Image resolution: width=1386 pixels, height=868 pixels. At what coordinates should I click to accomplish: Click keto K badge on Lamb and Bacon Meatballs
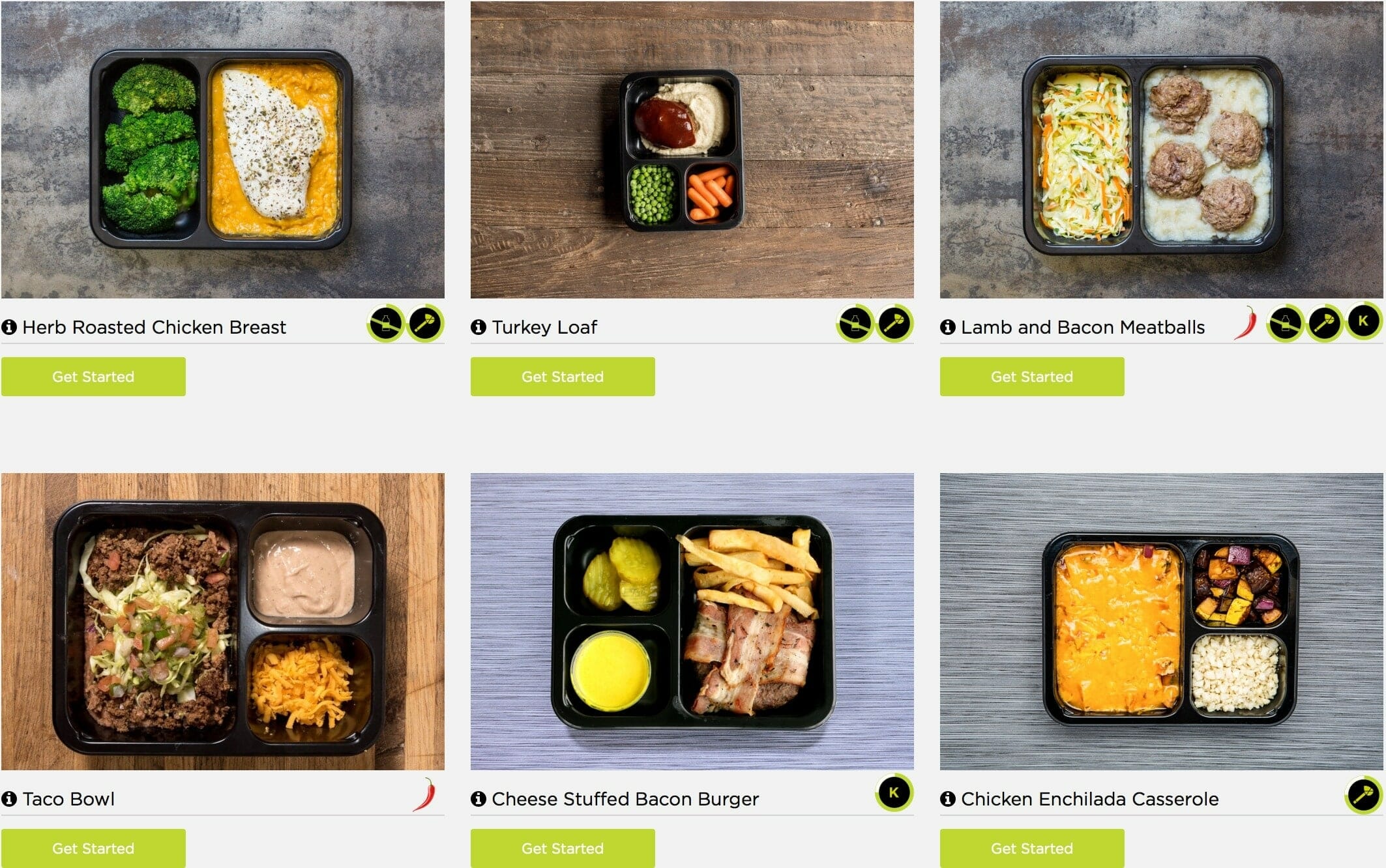point(1363,321)
